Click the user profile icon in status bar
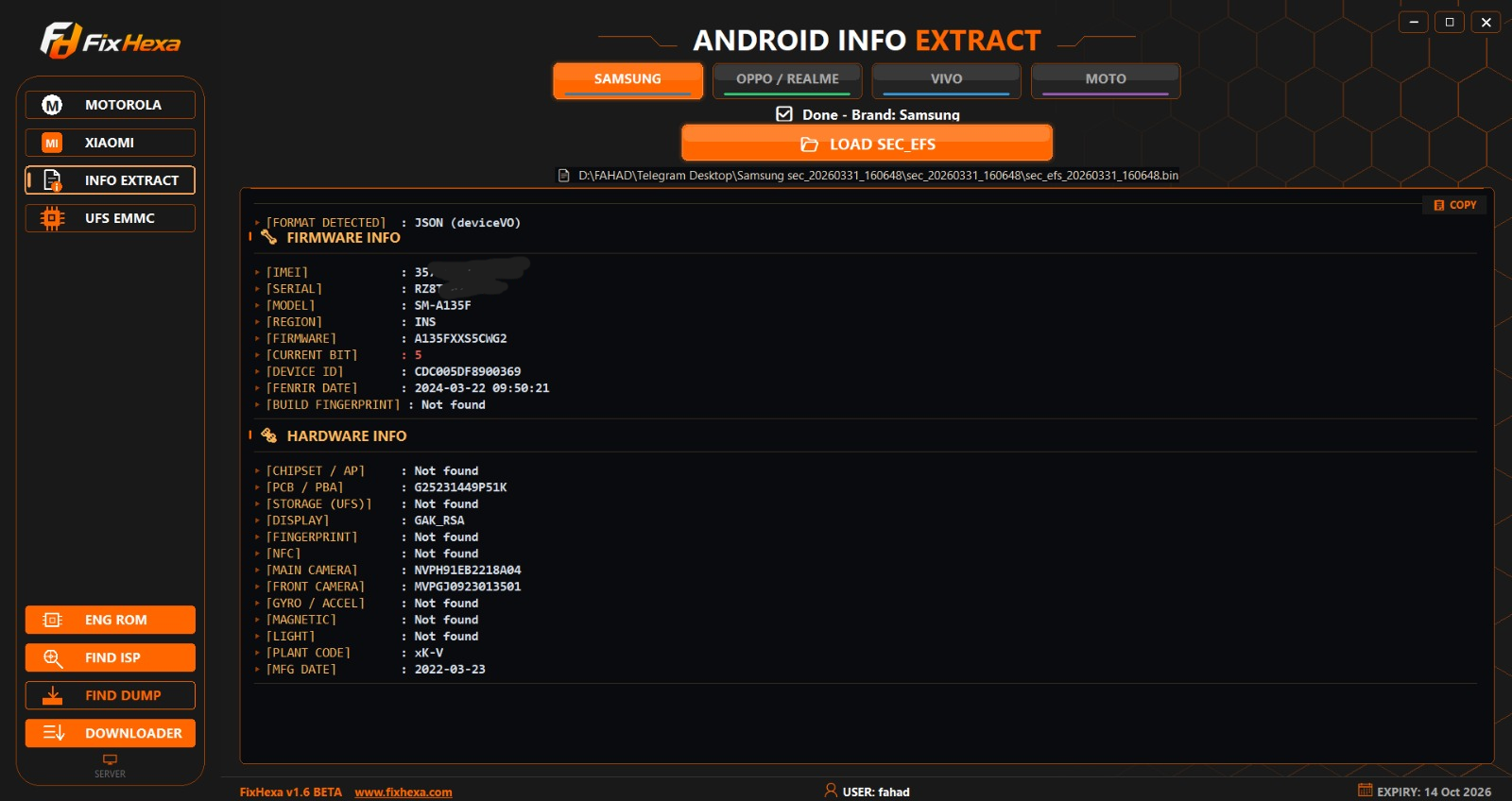 click(831, 791)
